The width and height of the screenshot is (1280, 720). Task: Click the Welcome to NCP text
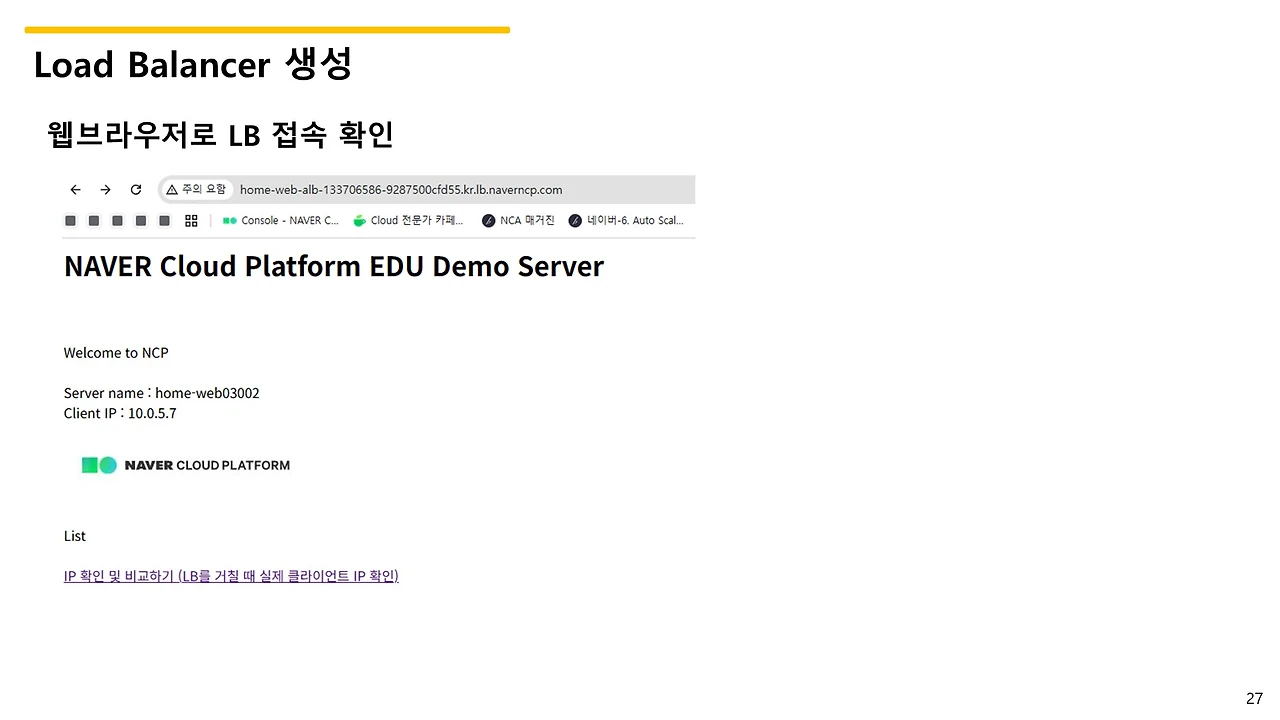click(116, 353)
